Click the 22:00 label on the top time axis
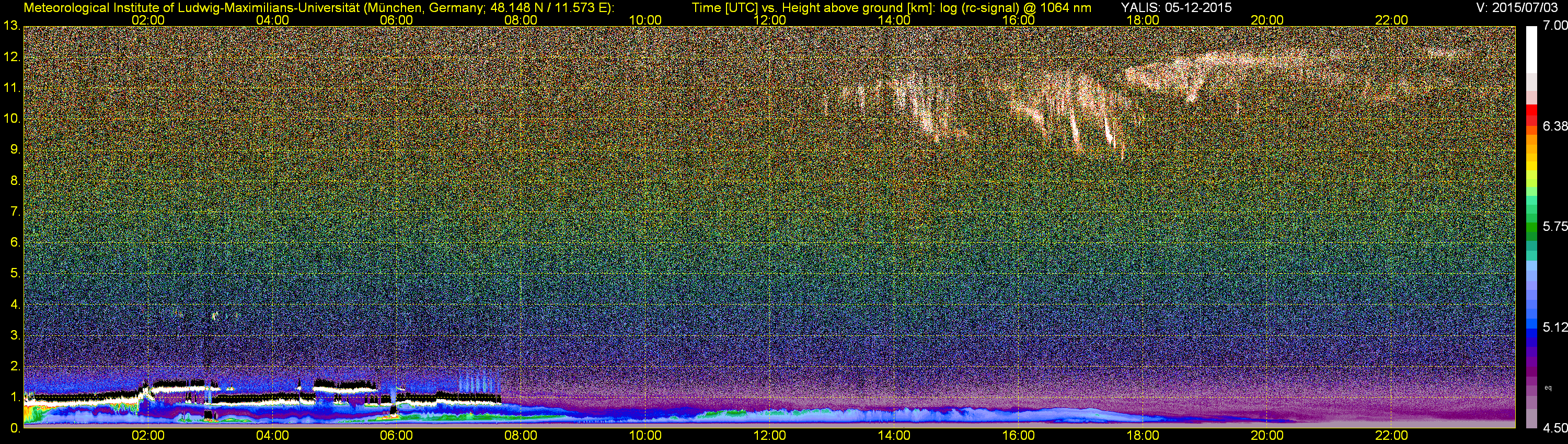The height and width of the screenshot is (444, 1568). [x=1391, y=20]
